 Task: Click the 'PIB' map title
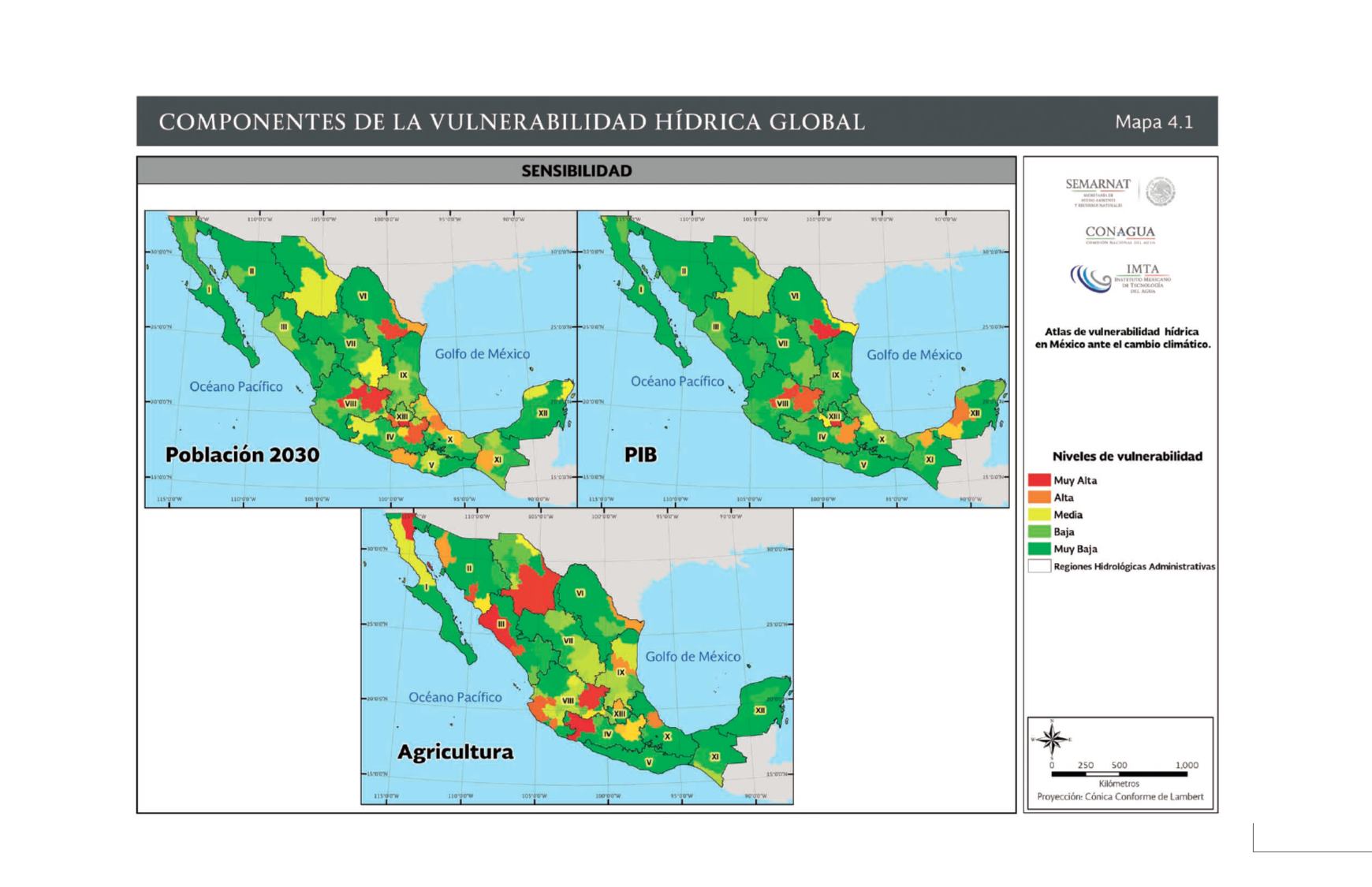[x=640, y=454]
